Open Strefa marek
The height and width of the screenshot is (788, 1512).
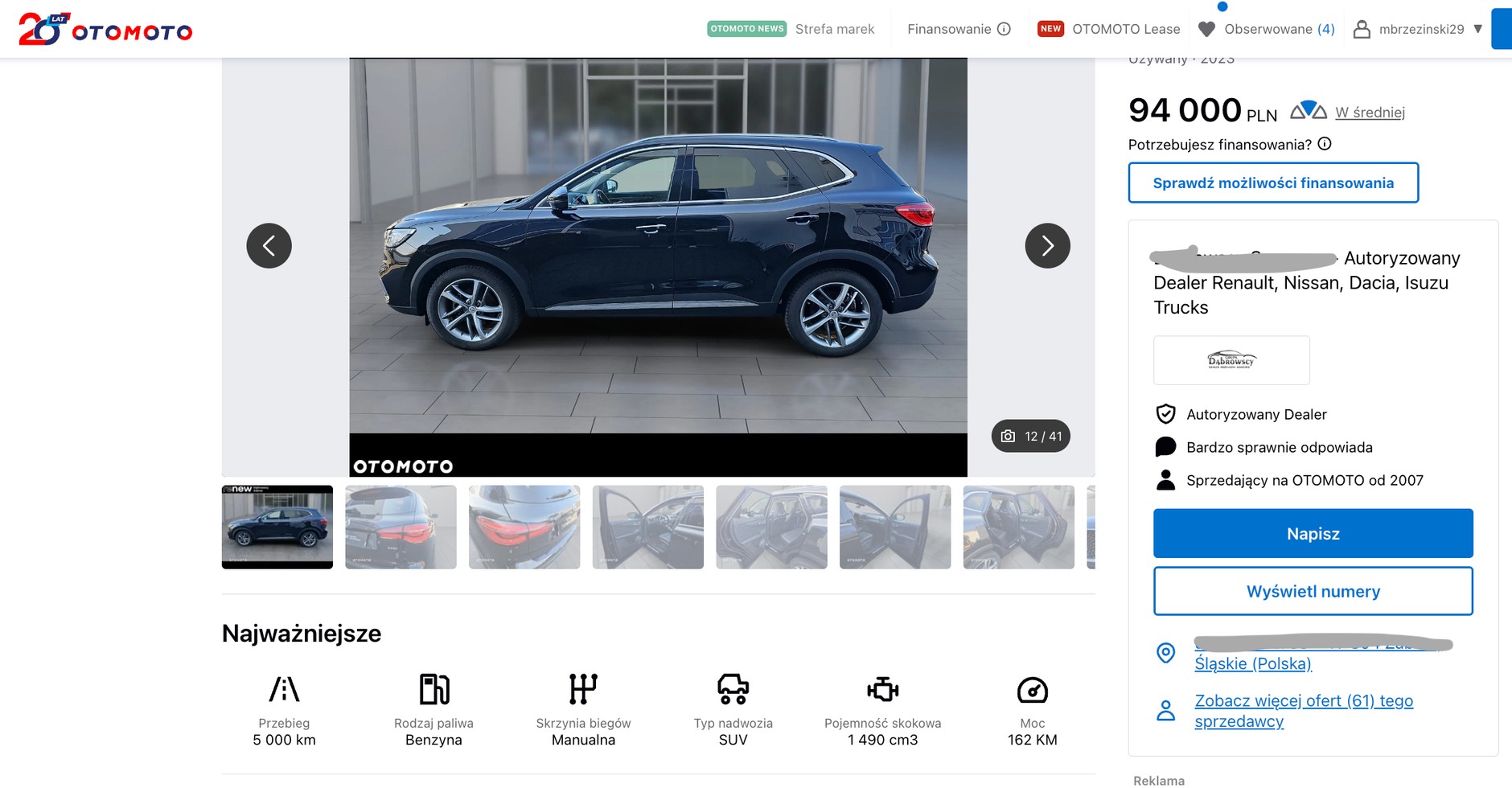(834, 29)
